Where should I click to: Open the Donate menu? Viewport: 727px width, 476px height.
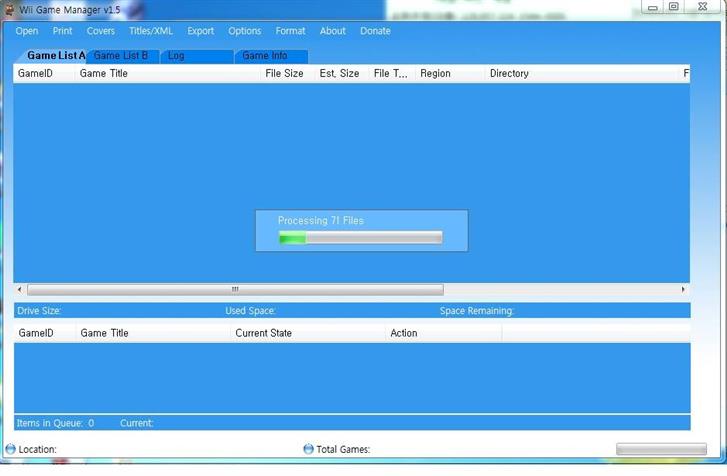pyautogui.click(x=375, y=31)
